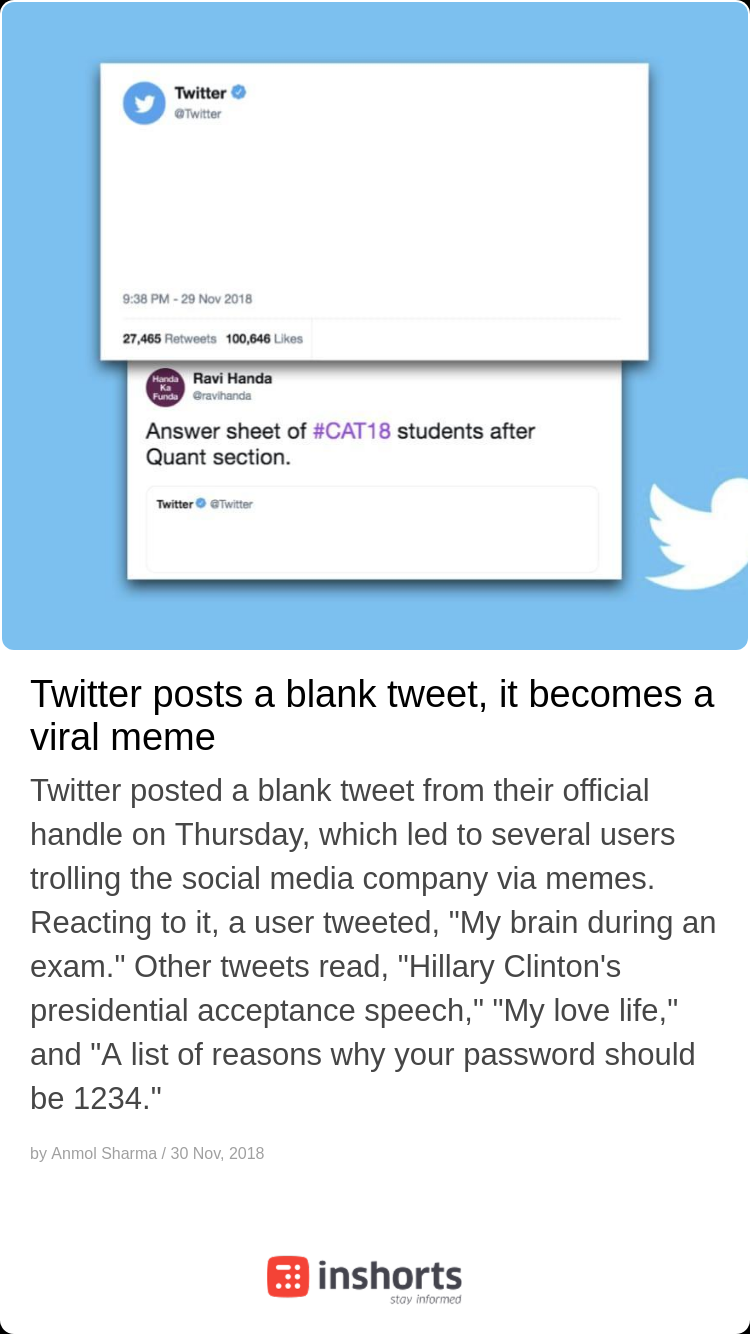The height and width of the screenshot is (1334, 750).
Task: Click the 9:38 PM - 29 Nov 2018 timestamp
Action: [187, 299]
